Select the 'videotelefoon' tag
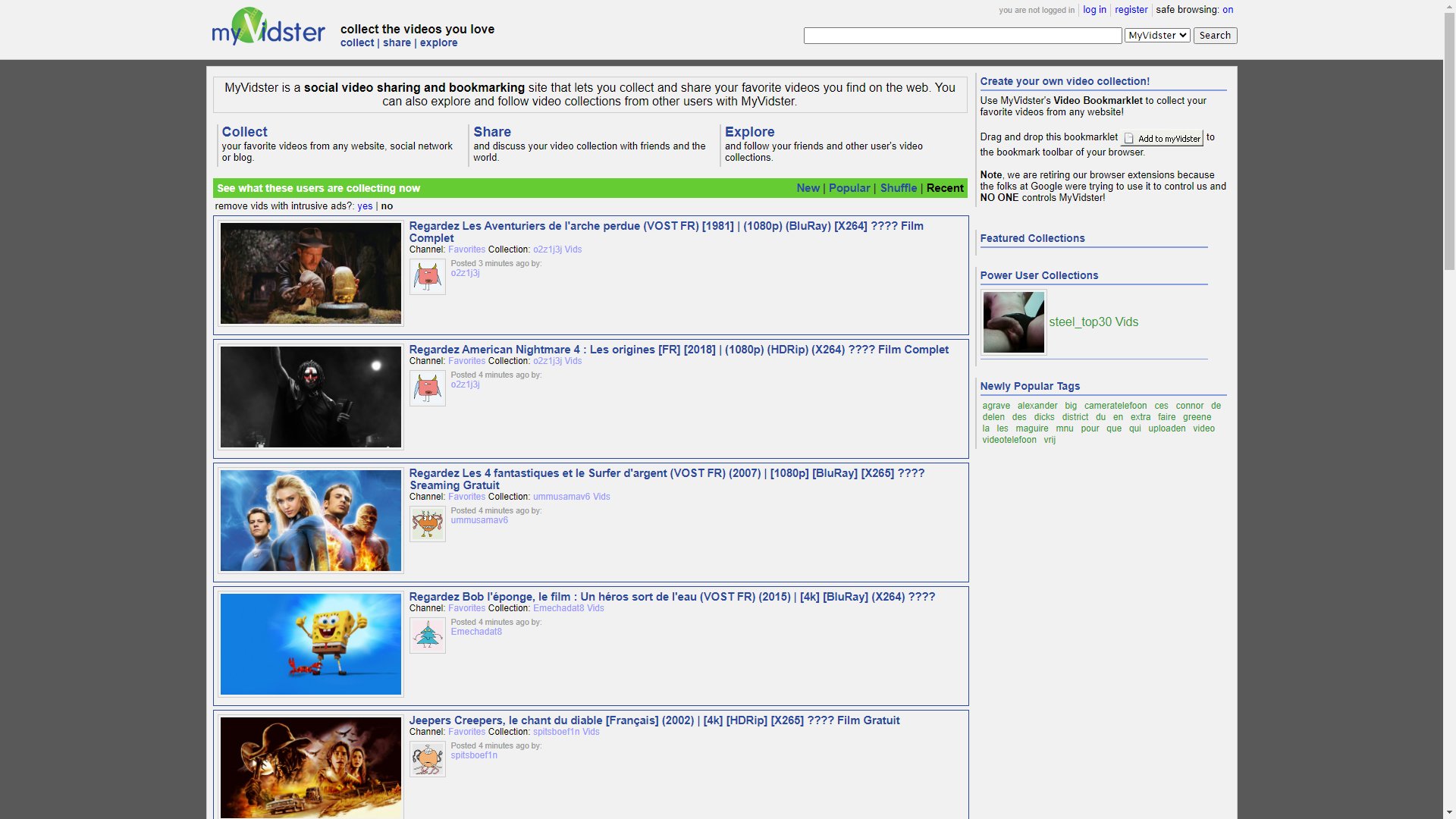1456x819 pixels. [x=1009, y=440]
